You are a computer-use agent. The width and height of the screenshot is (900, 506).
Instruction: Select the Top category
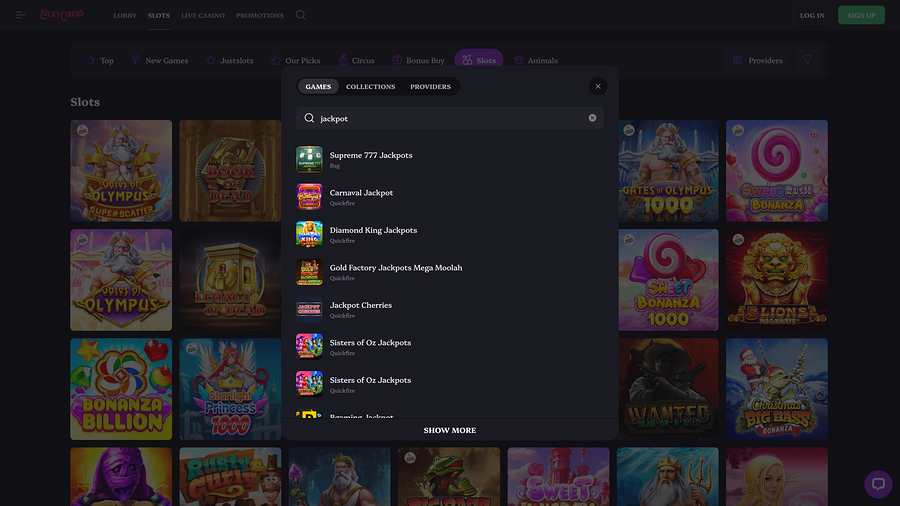[x=100, y=60]
